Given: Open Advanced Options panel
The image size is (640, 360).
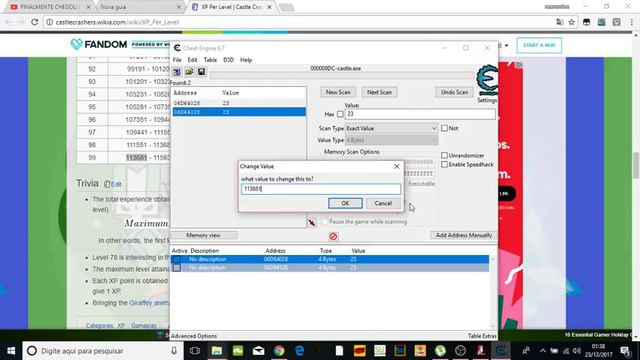Looking at the screenshot, I should (194, 336).
